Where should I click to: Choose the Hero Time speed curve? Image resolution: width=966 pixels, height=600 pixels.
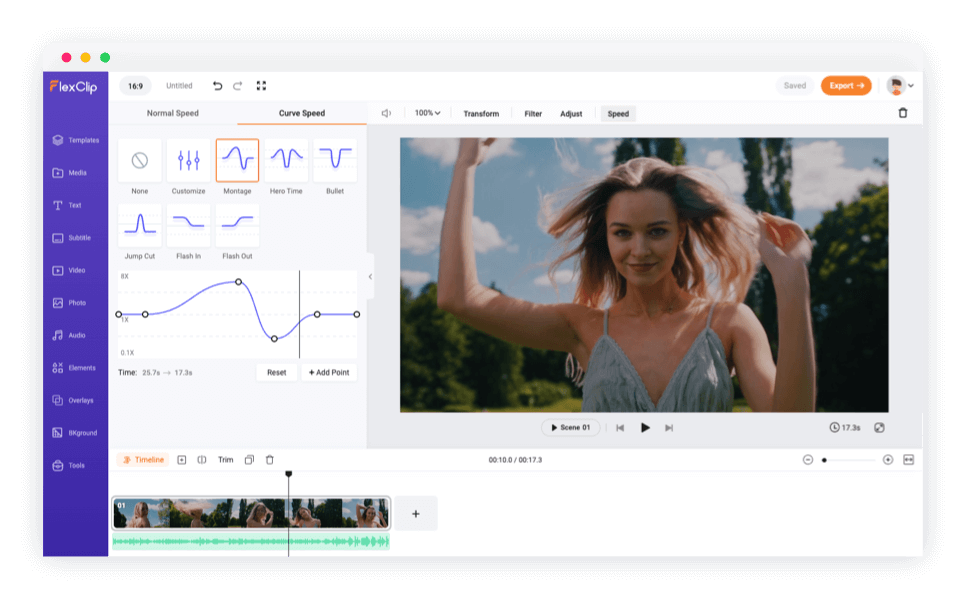[x=286, y=160]
